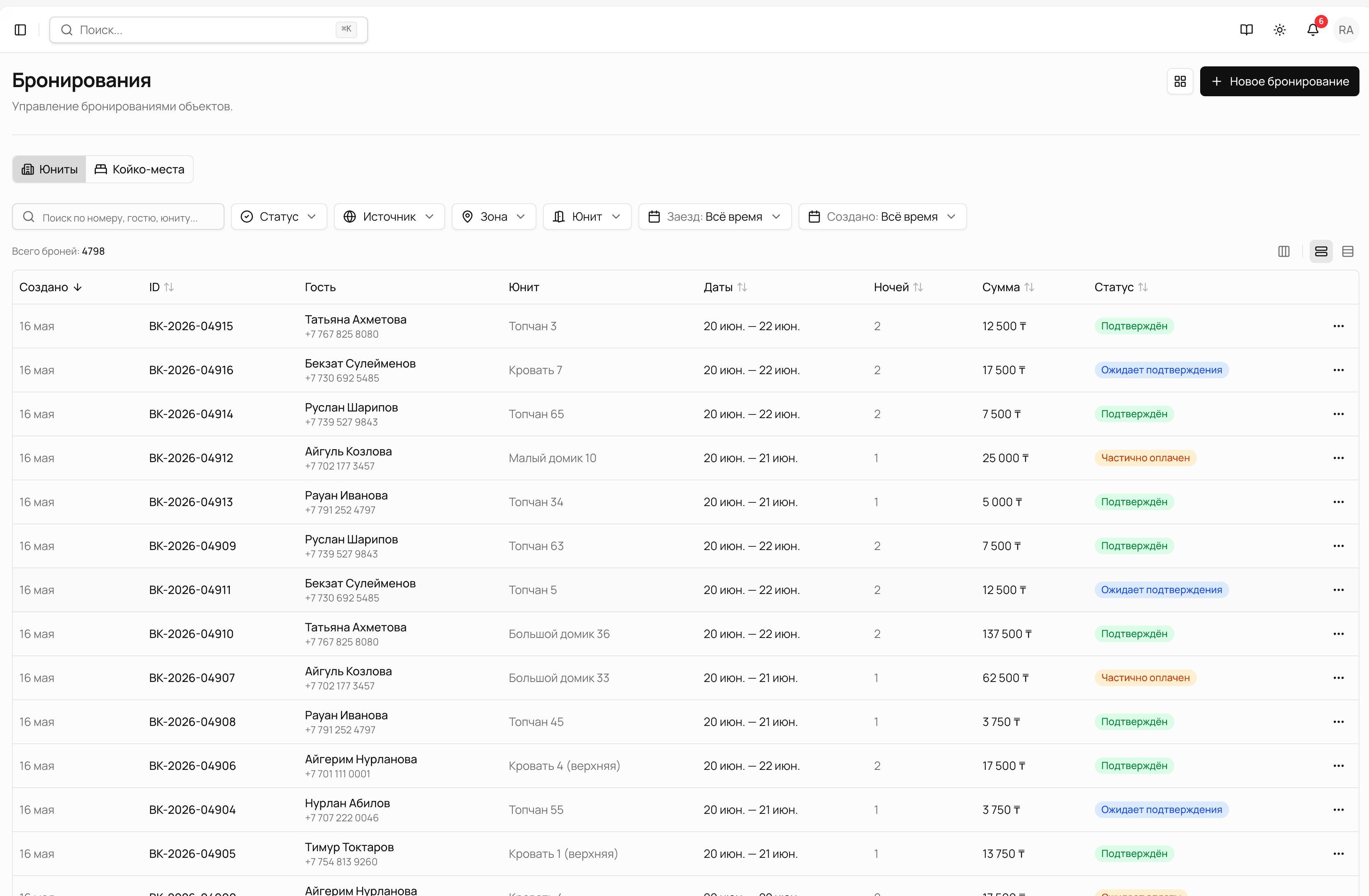The image size is (1369, 896).
Task: Click Частично оплачен badge for BK-2026-04912
Action: coord(1145,458)
